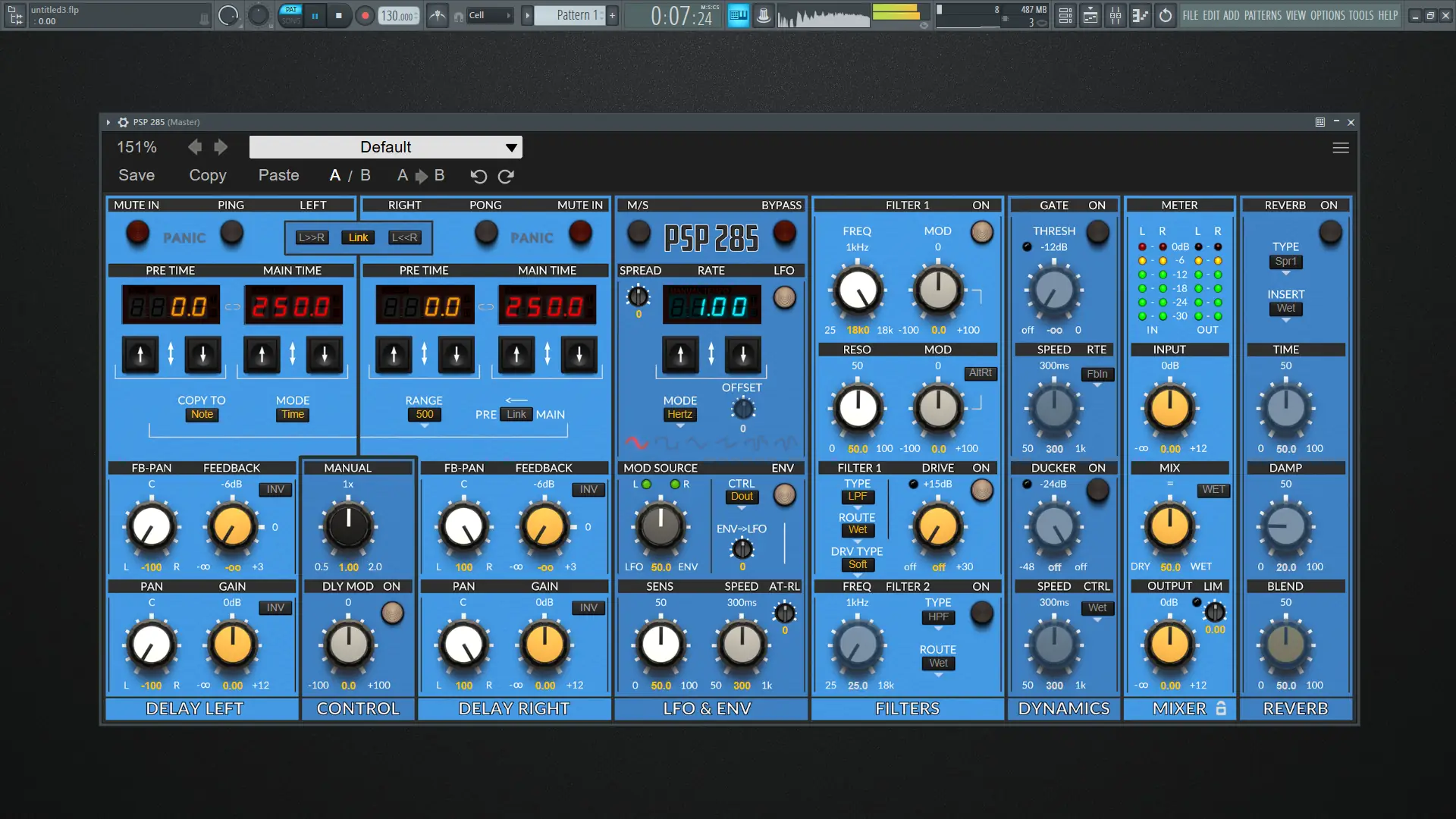Click Save to store the preset
Image resolution: width=1456 pixels, height=819 pixels.
[136, 175]
